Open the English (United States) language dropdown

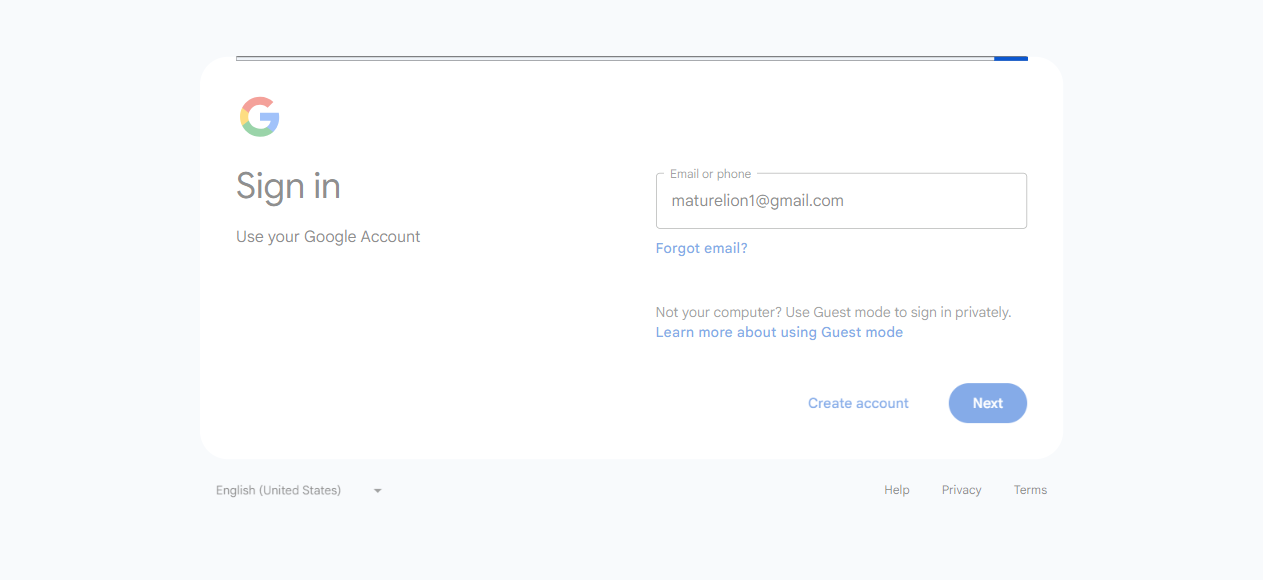[x=299, y=490]
